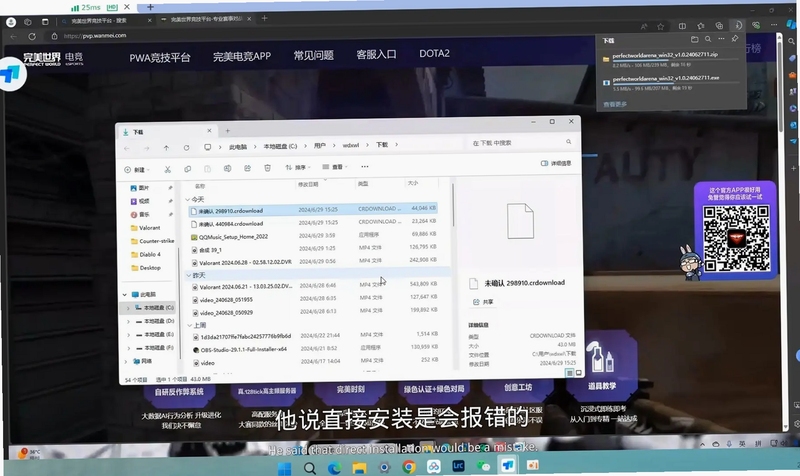Go up one folder level in Explorer
800x476 pixels.
point(166,148)
